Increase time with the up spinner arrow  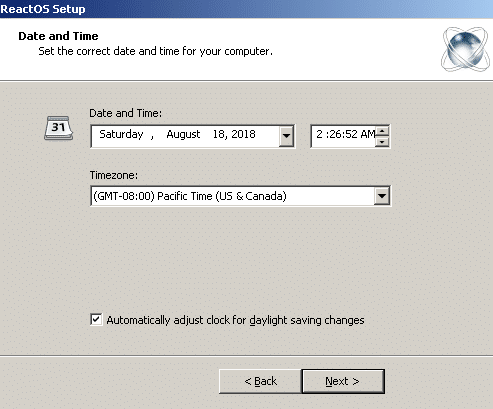[x=382, y=131]
